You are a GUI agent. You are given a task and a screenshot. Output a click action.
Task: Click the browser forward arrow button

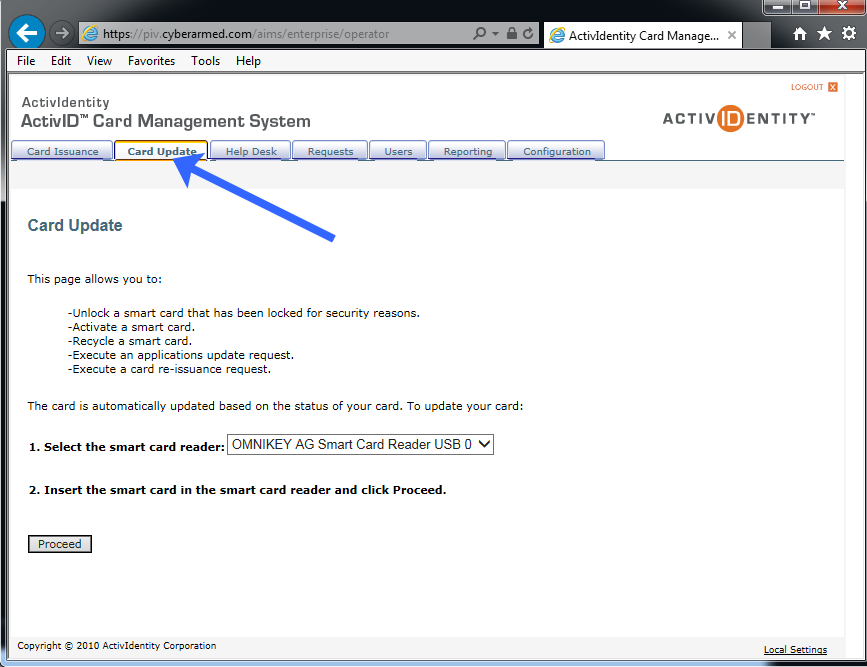click(x=61, y=33)
